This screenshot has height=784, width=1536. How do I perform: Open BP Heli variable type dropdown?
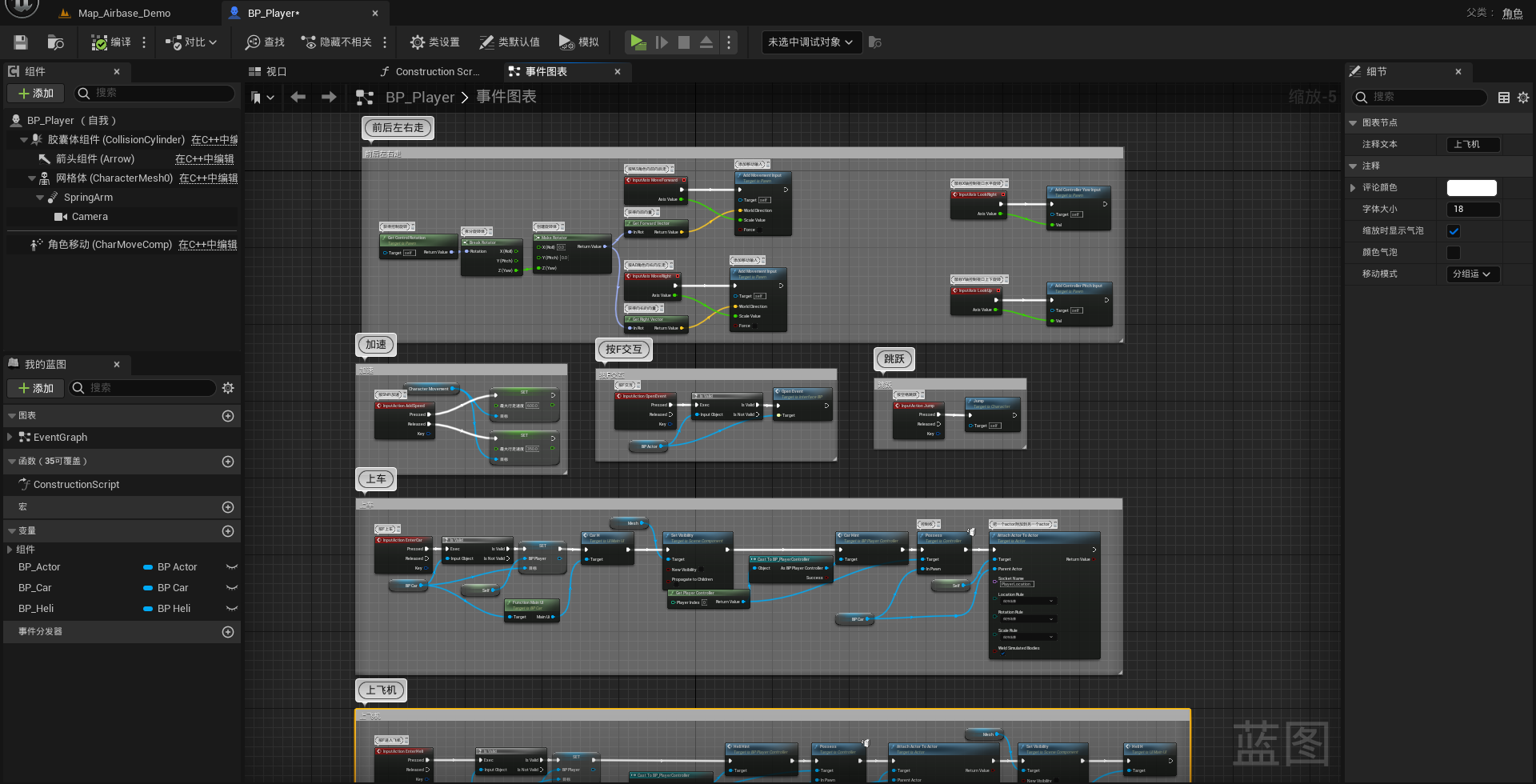point(167,609)
